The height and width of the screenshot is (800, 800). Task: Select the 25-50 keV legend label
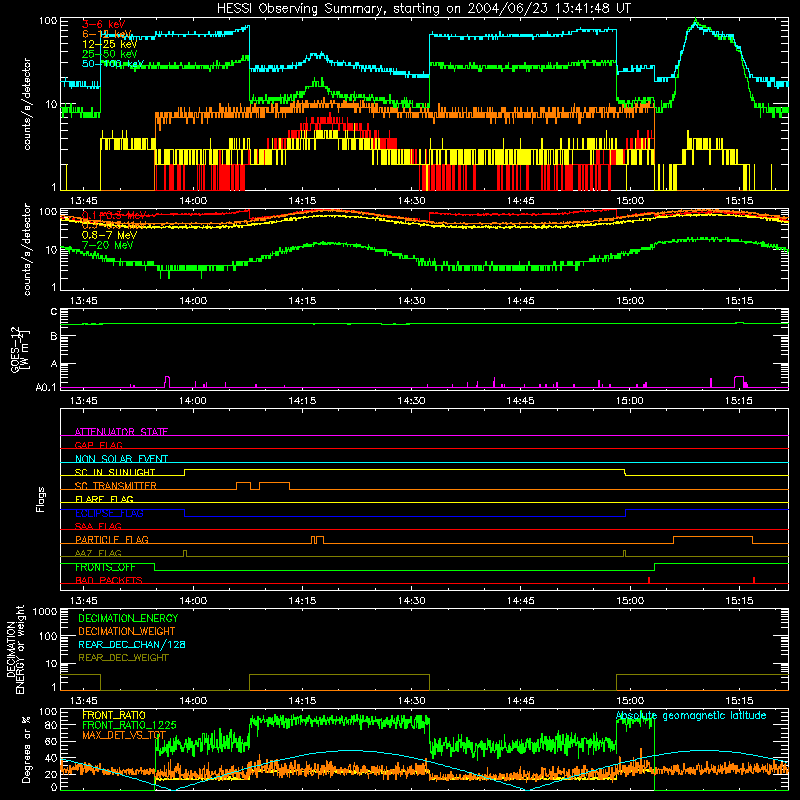(x=110, y=54)
